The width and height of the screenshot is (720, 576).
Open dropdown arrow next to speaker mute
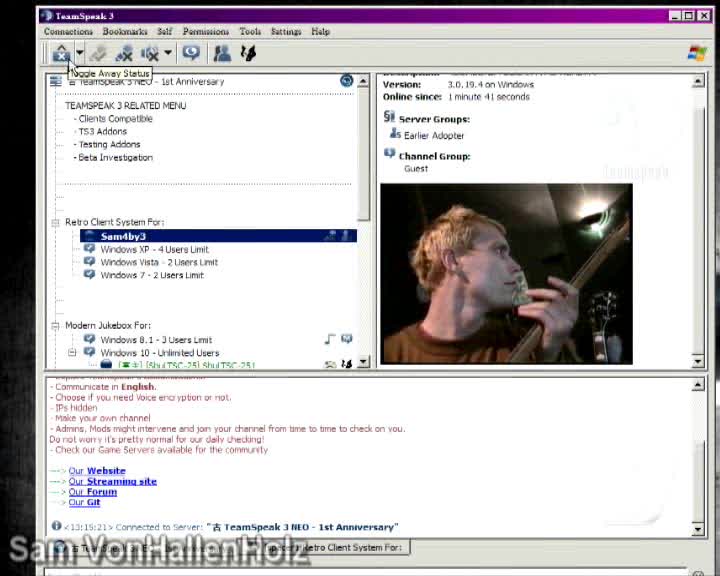(168, 52)
